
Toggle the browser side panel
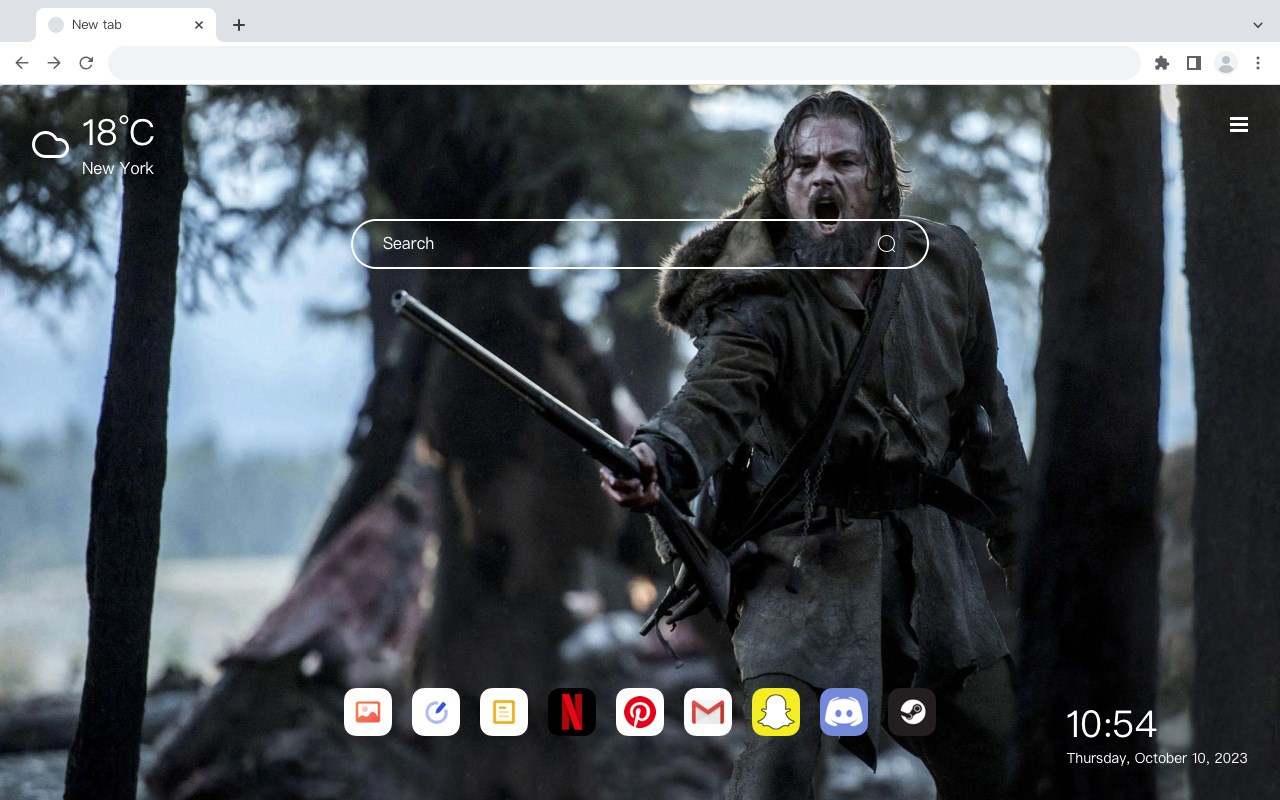tap(1193, 63)
